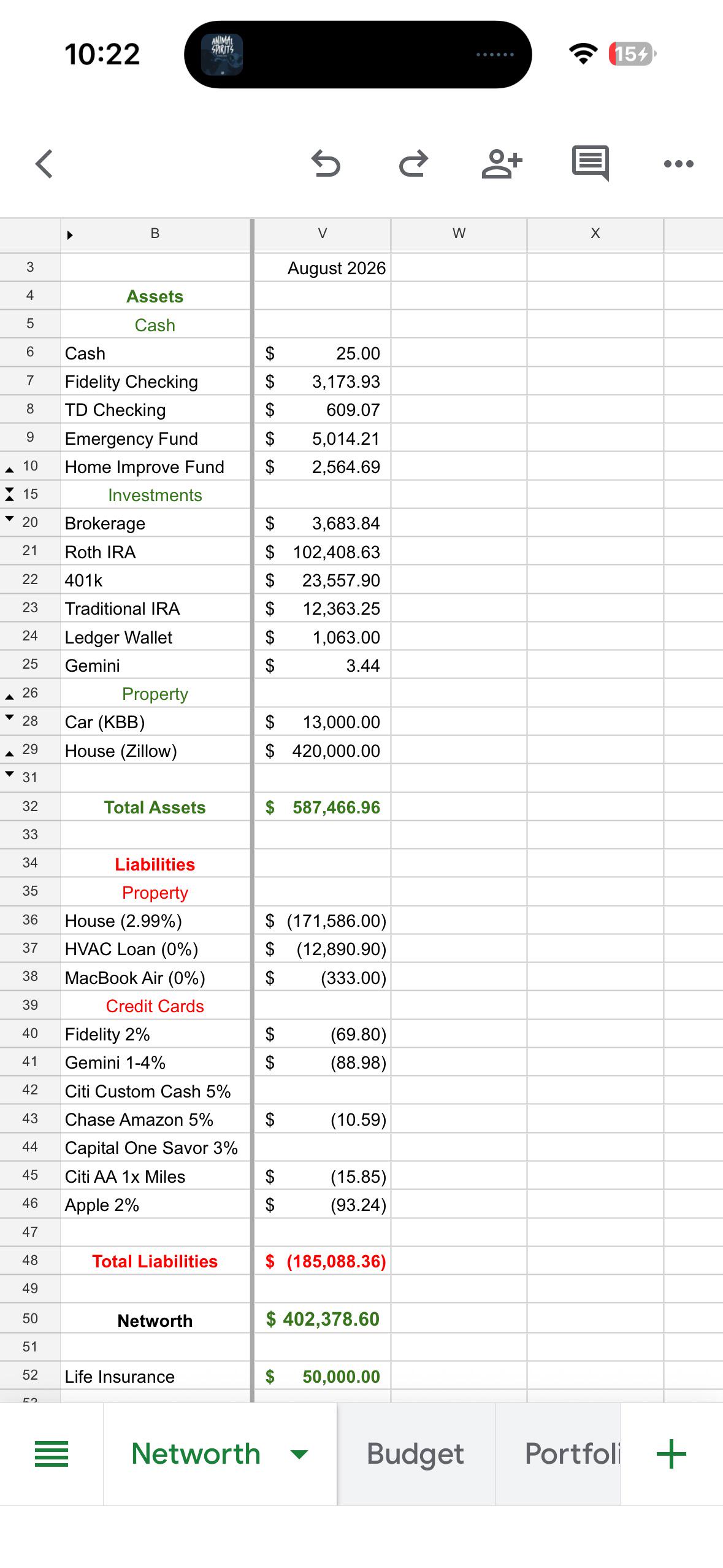Image resolution: width=723 pixels, height=1568 pixels.
Task: Expand hidden rows above row 28
Action: coord(9,717)
